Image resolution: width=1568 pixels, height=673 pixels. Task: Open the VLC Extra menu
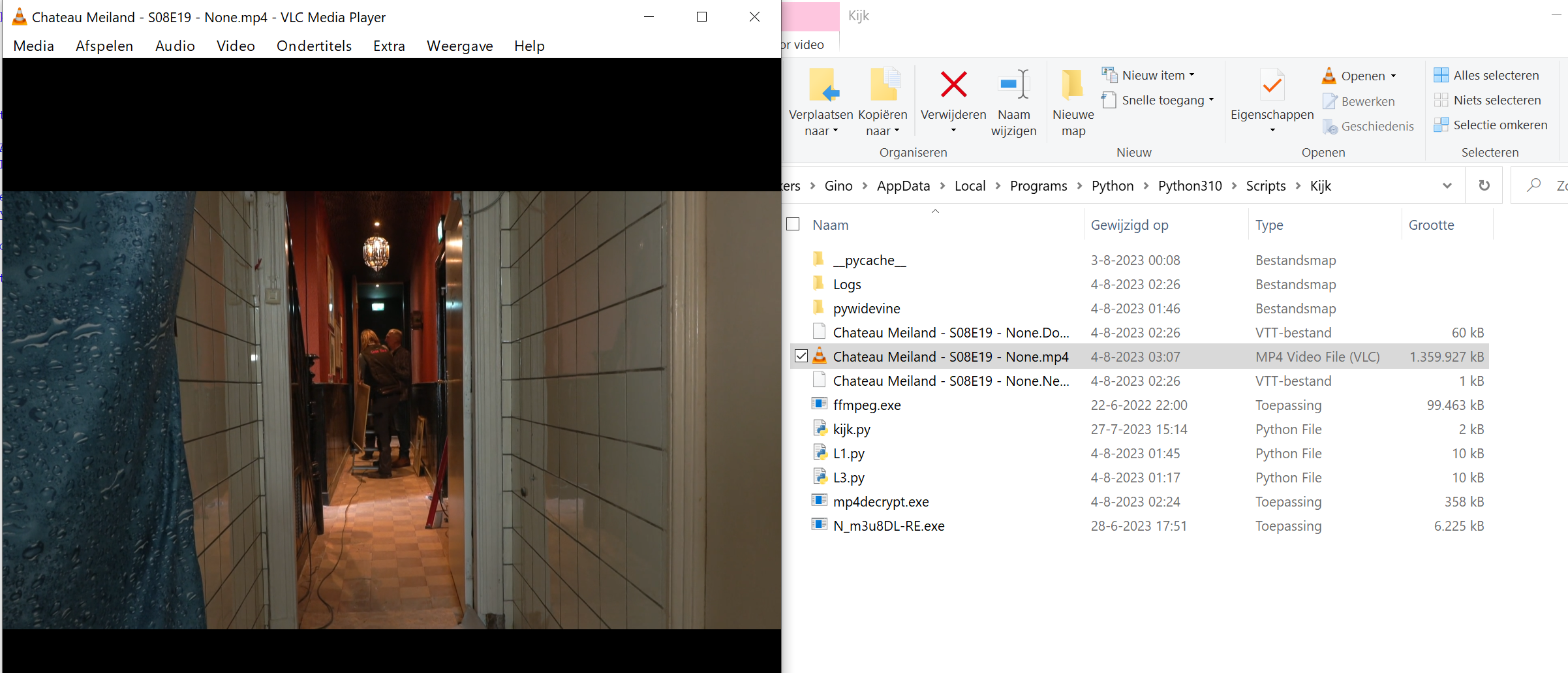pyautogui.click(x=389, y=46)
